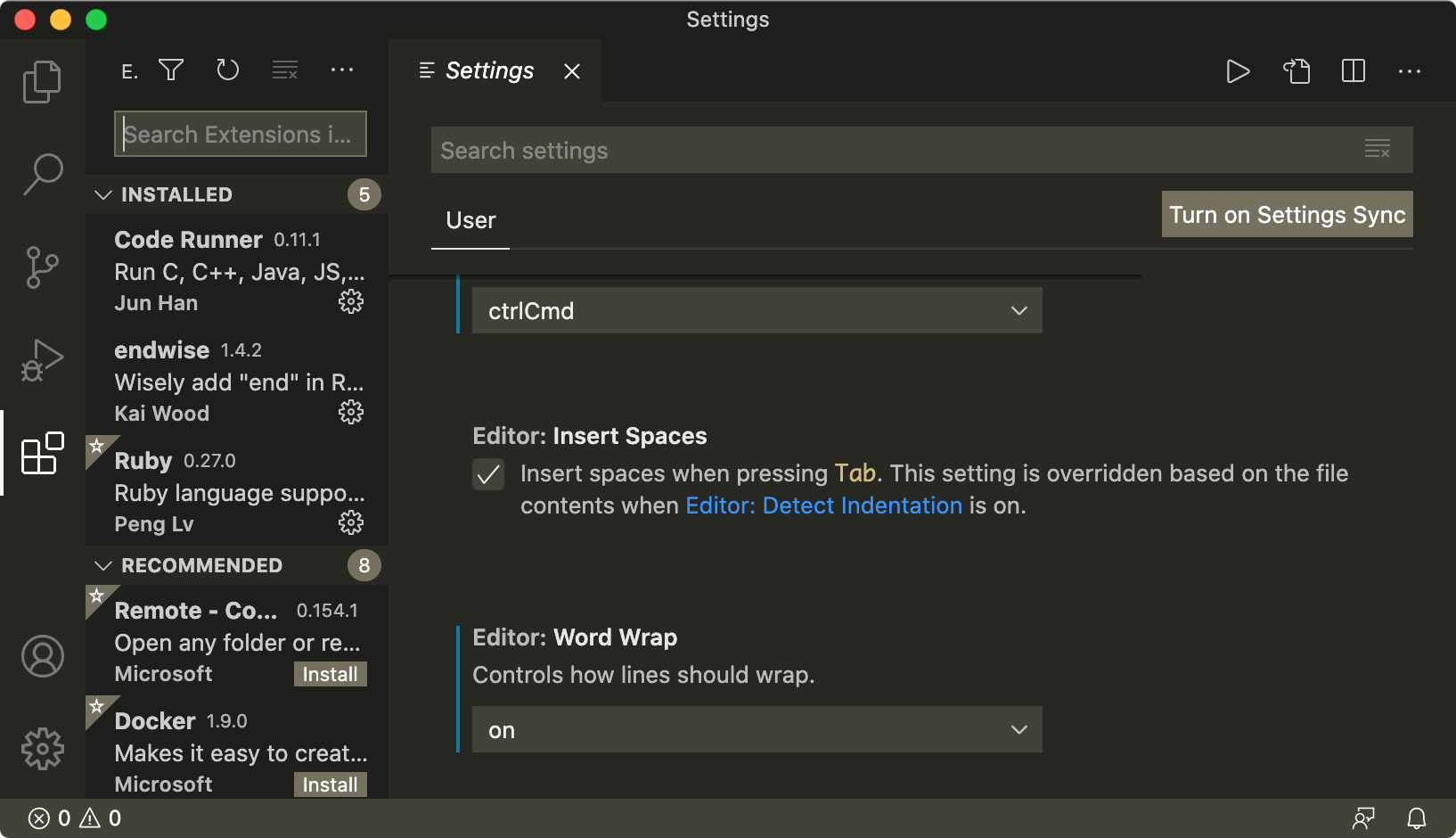Screen dimensions: 1456x838
Task: Collapse the Recommended extensions section
Action: (x=103, y=565)
